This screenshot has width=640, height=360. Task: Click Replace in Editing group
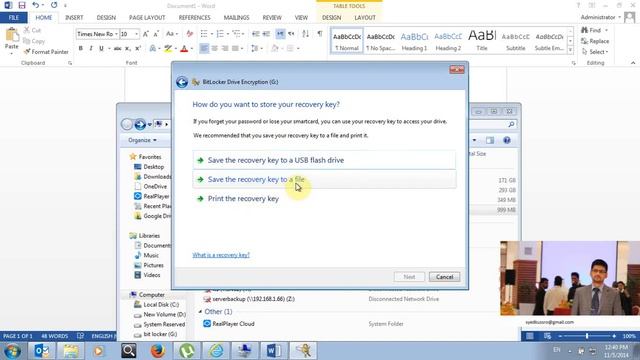pos(595,41)
